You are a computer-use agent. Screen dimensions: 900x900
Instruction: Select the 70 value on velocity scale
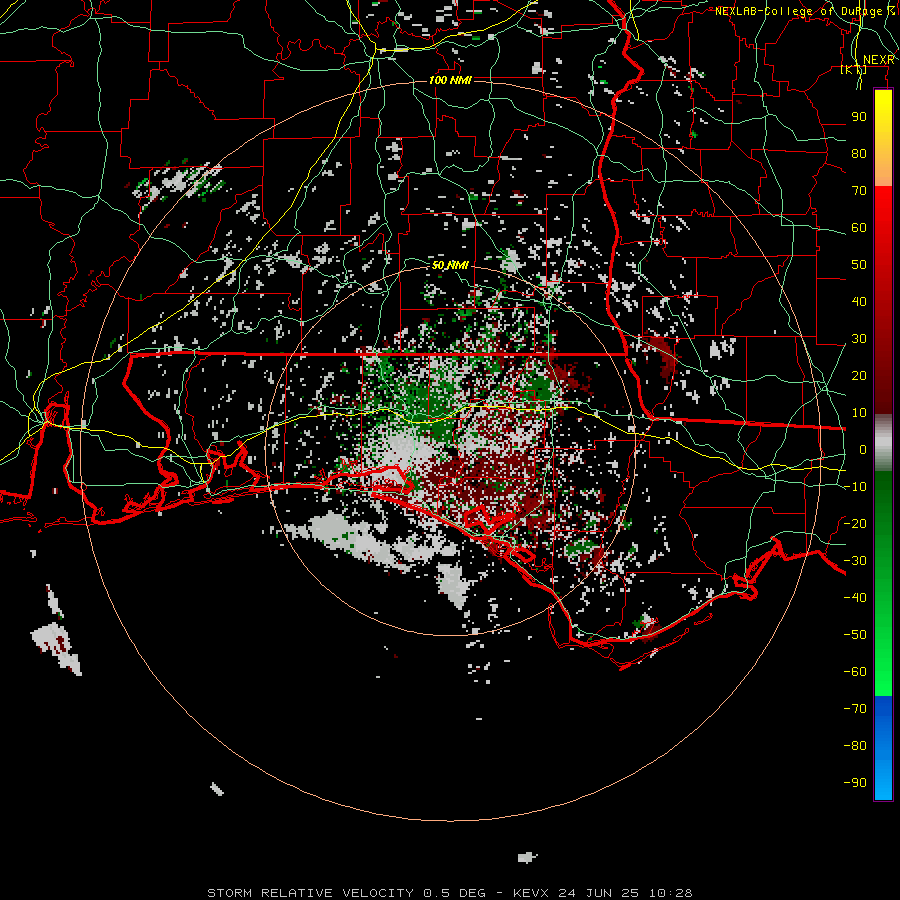point(859,191)
